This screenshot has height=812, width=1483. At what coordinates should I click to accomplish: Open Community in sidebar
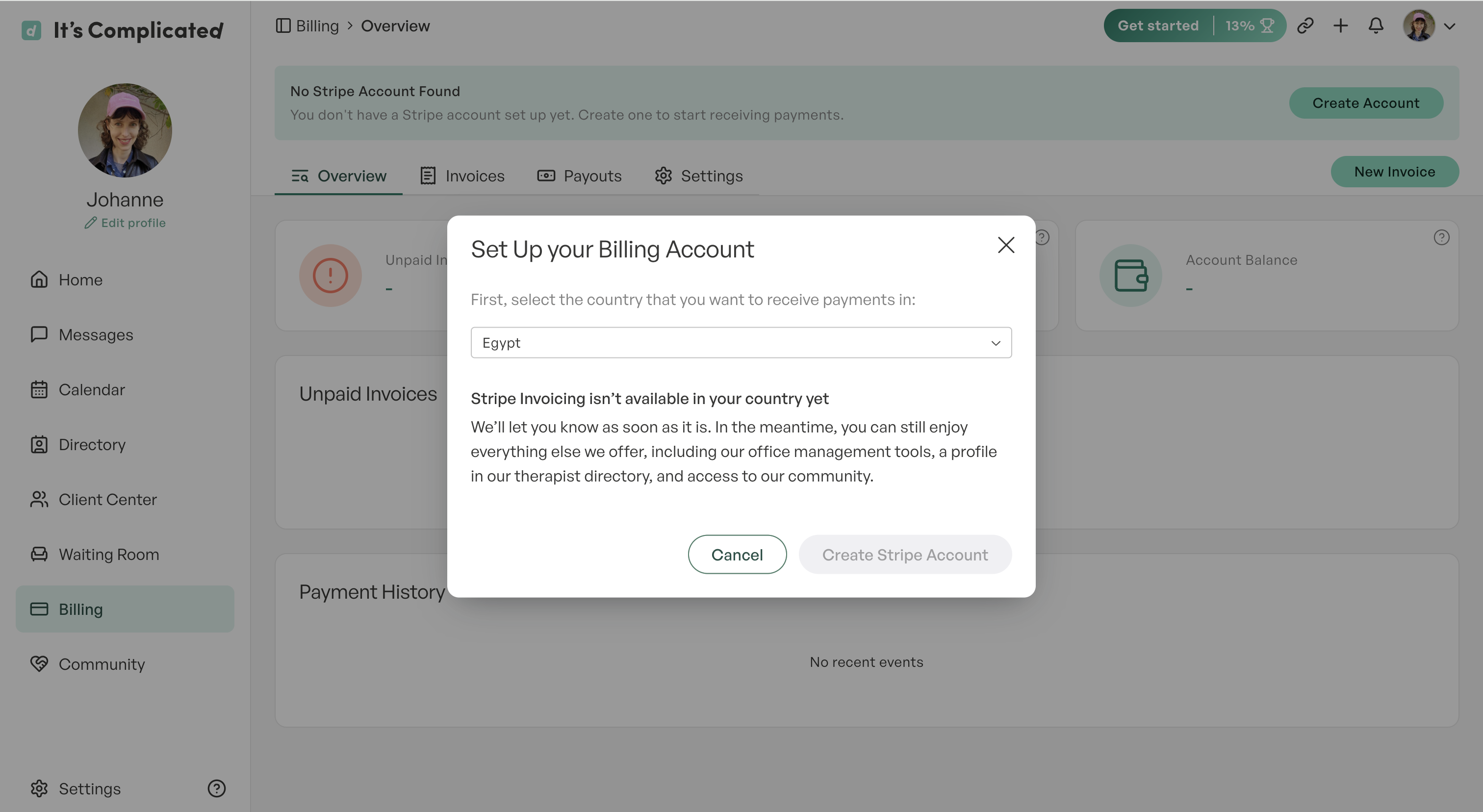pyautogui.click(x=125, y=664)
